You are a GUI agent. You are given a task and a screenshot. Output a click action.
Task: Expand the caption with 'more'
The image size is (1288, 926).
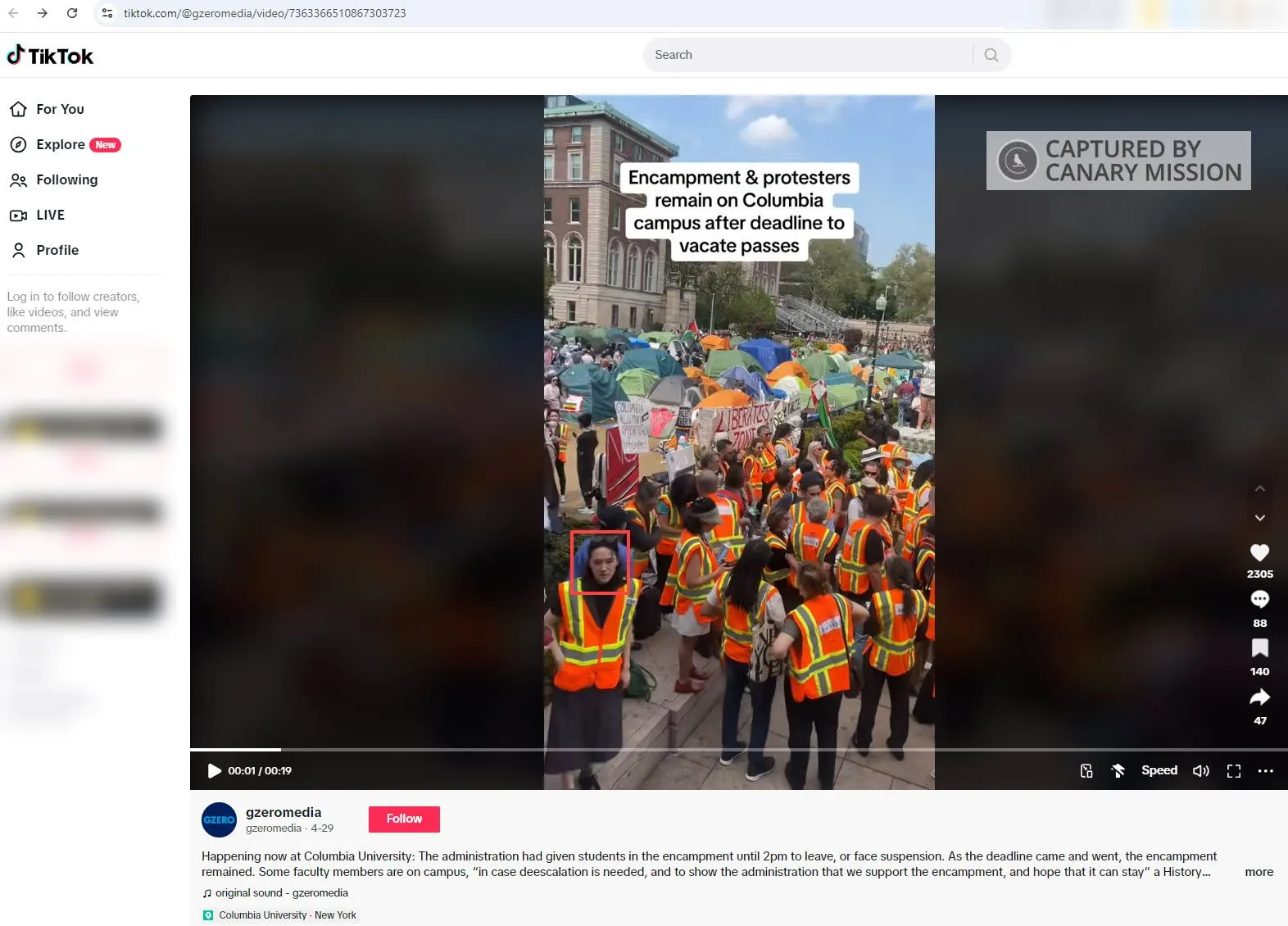tap(1259, 872)
